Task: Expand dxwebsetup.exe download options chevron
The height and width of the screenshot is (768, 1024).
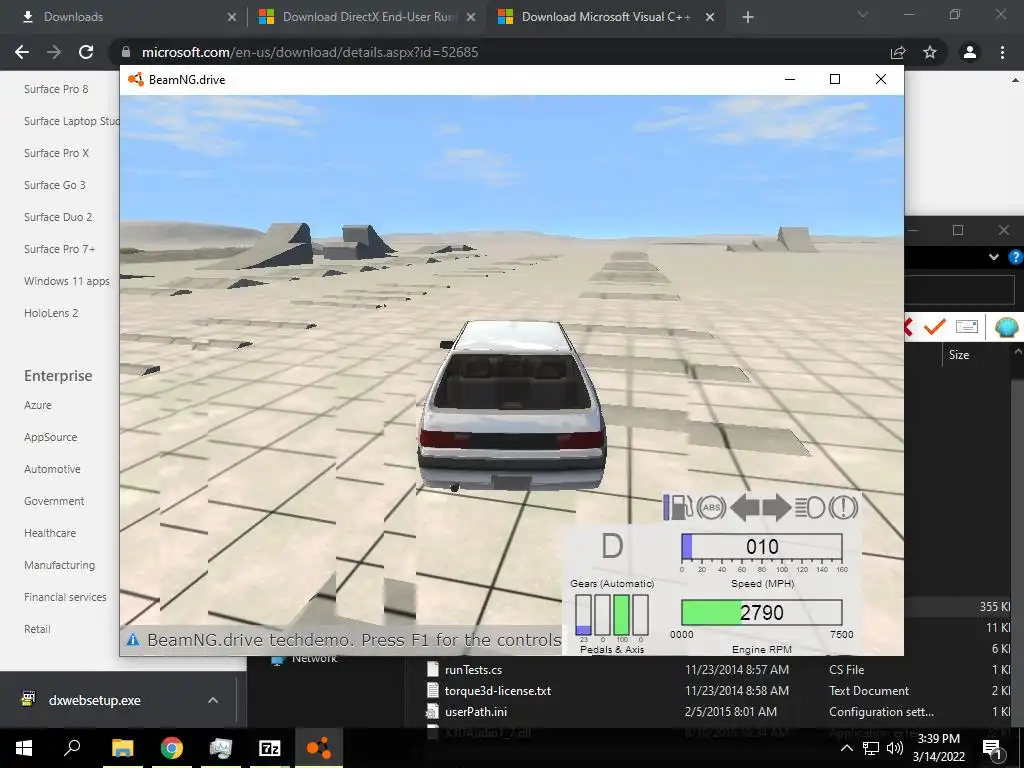Action: (x=213, y=700)
